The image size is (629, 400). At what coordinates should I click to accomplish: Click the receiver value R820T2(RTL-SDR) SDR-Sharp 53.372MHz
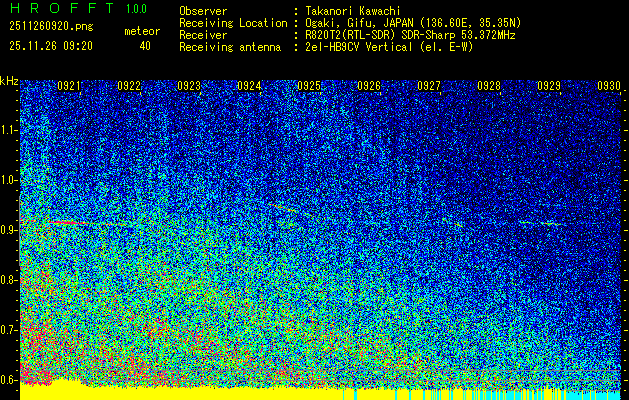410,35
